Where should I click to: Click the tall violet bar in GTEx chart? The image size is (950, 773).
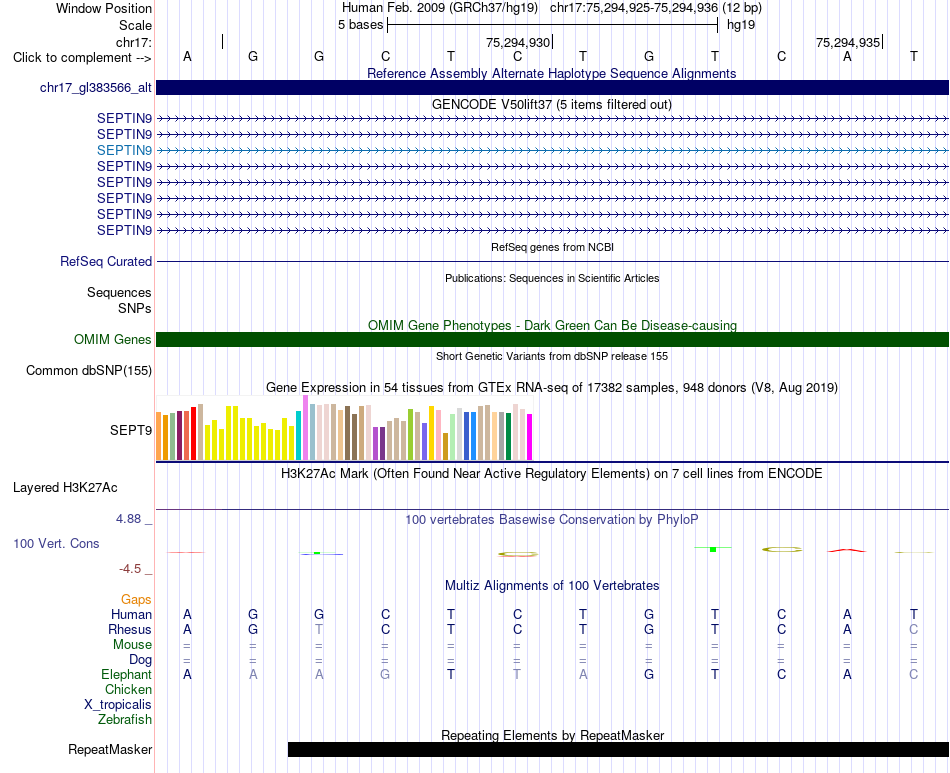(305, 428)
